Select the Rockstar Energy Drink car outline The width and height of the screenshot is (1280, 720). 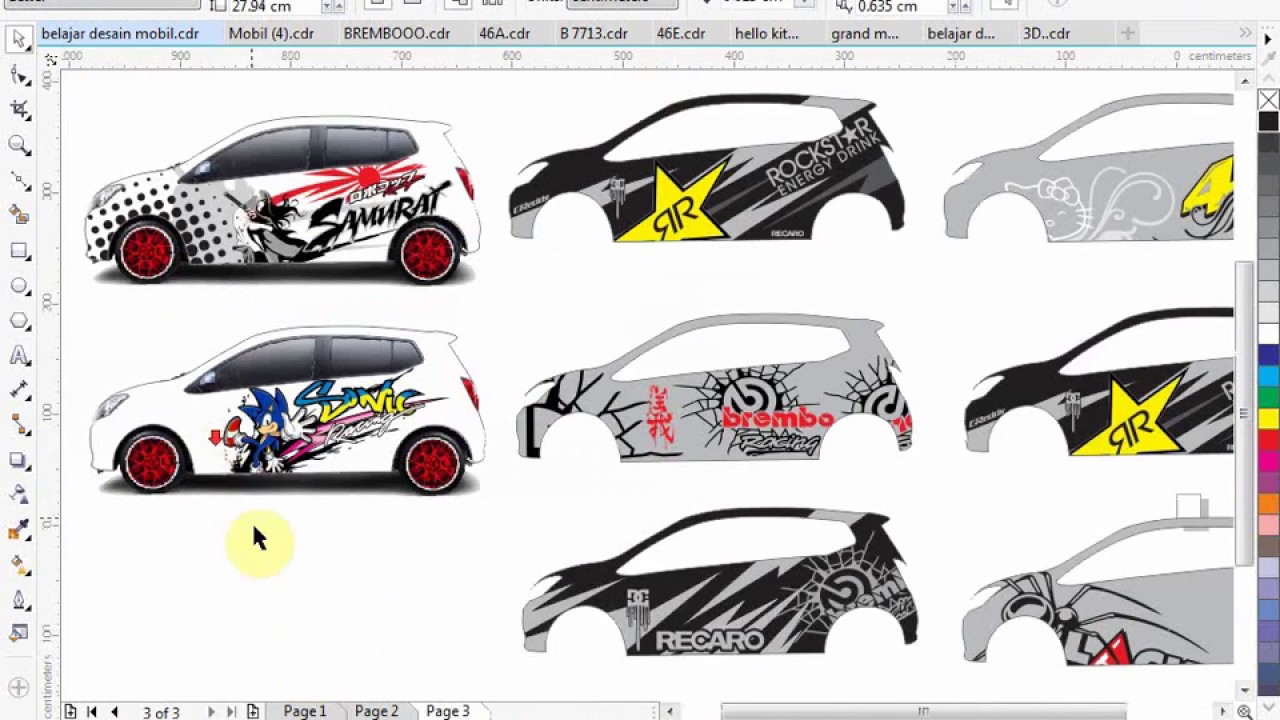pyautogui.click(x=708, y=168)
